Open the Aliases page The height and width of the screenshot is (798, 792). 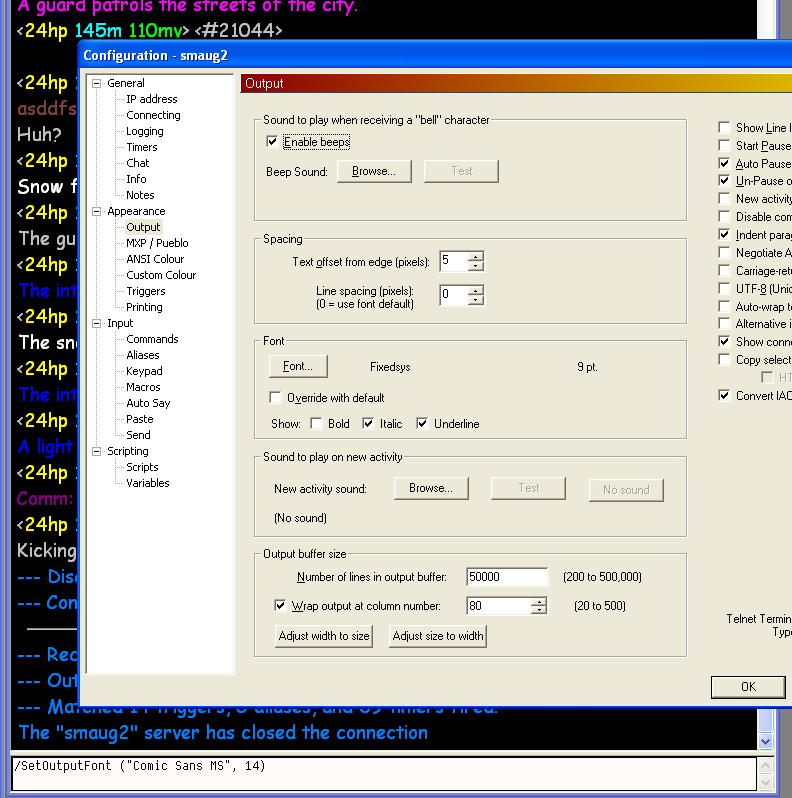[x=143, y=355]
